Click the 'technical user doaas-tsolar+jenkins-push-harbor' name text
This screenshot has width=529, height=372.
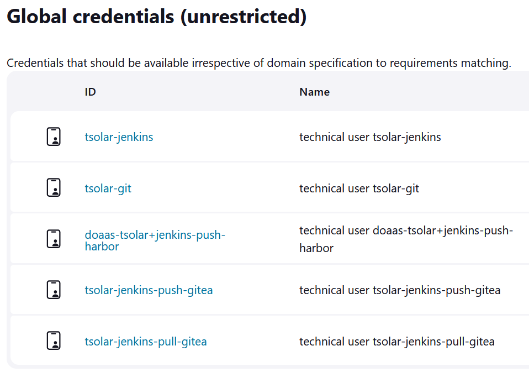(406, 239)
